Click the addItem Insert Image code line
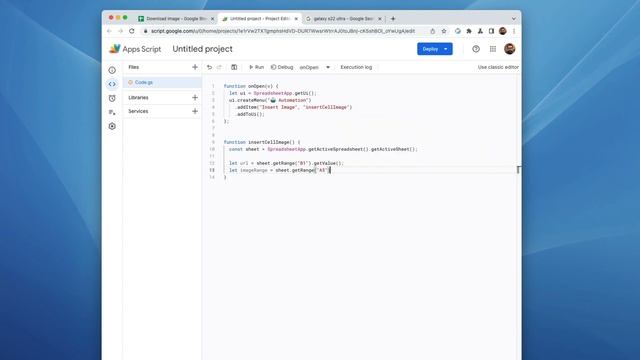The image size is (640, 360). pyautogui.click(x=293, y=107)
